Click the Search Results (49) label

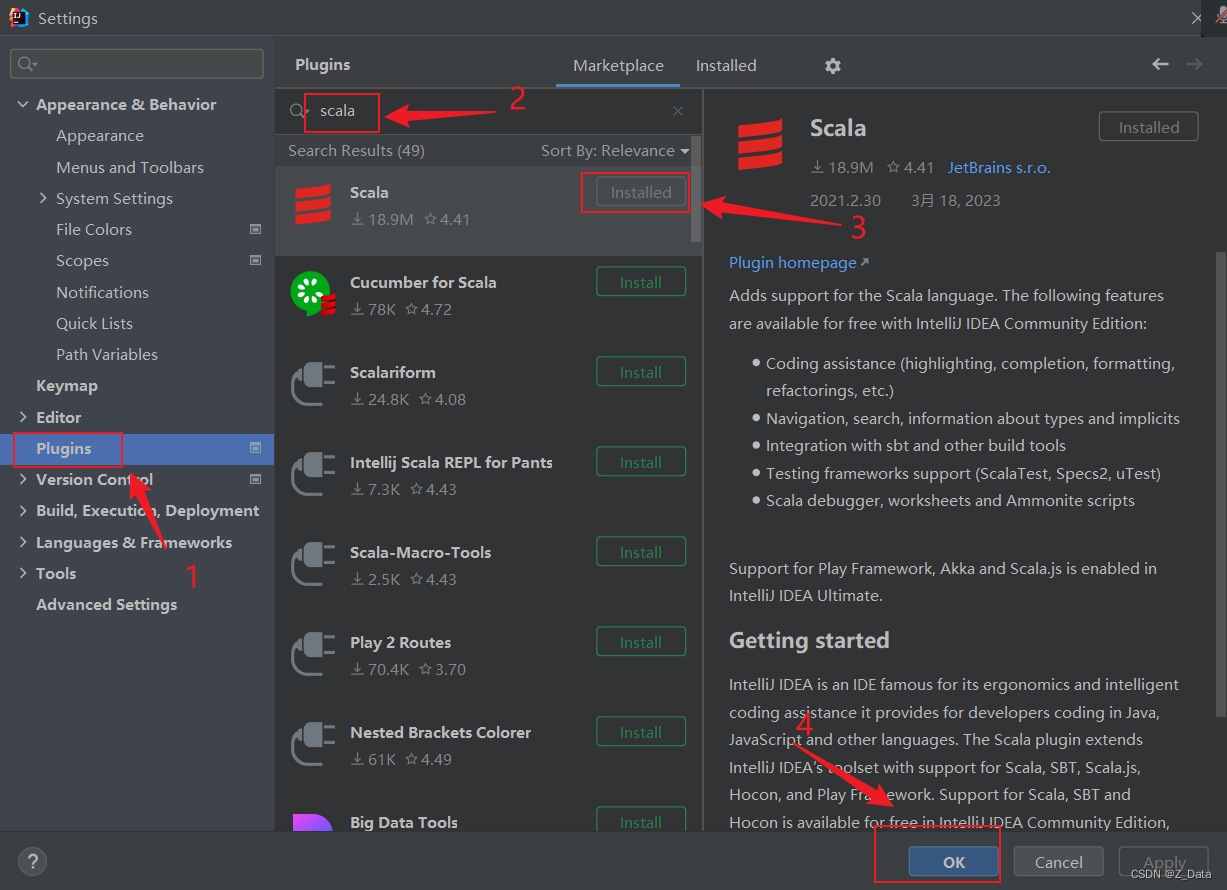point(356,151)
